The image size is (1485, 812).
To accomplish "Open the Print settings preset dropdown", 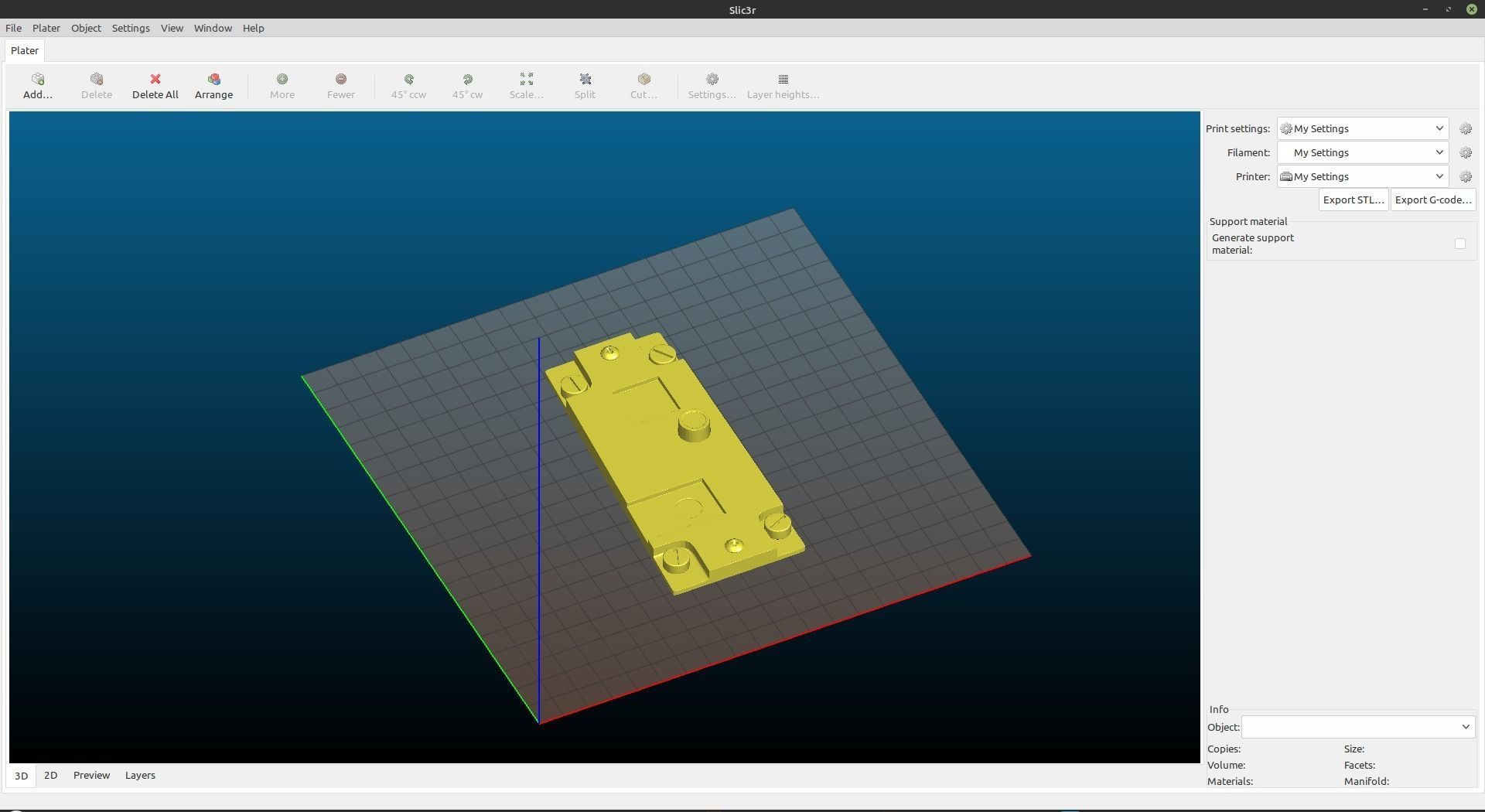I will [x=1362, y=129].
